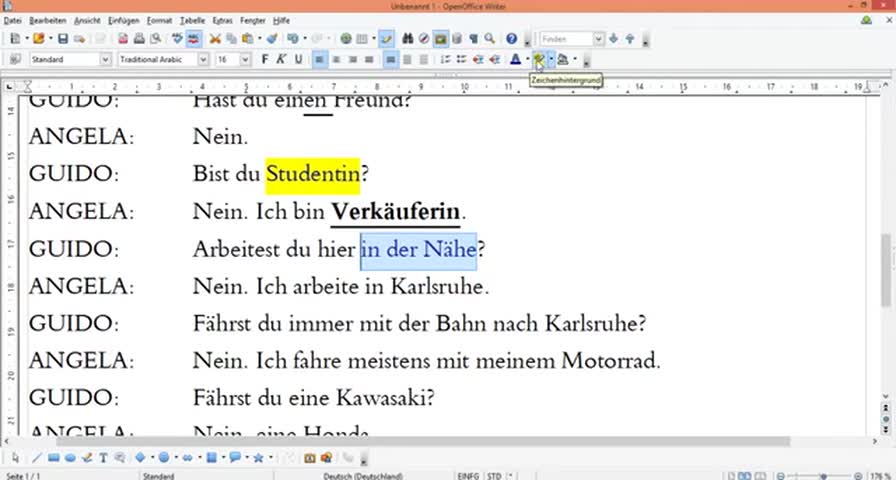Open Find & Replace binoculars icon
The width and height of the screenshot is (896, 480).
[407, 39]
